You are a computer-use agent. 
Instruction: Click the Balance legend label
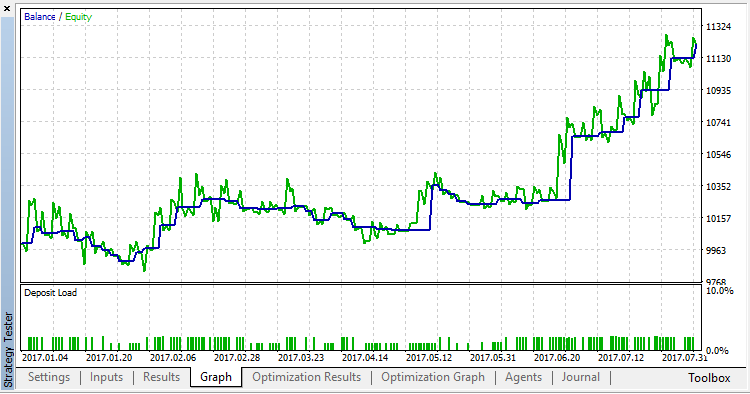tap(40, 17)
